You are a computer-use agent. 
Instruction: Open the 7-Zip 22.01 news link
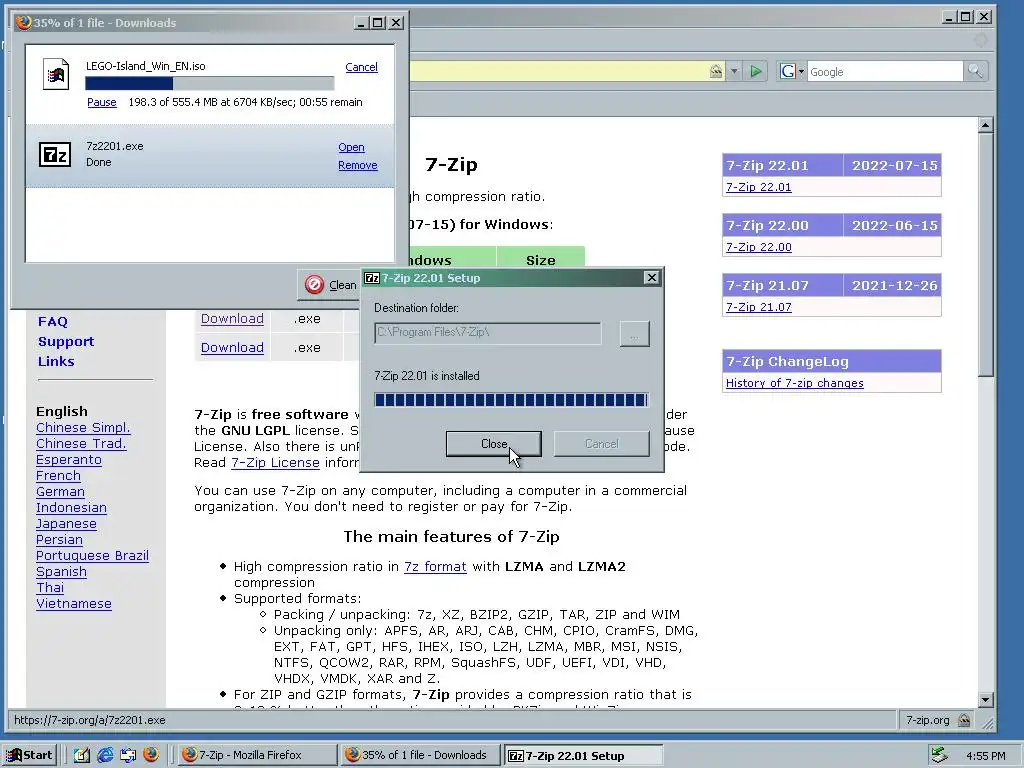point(759,187)
